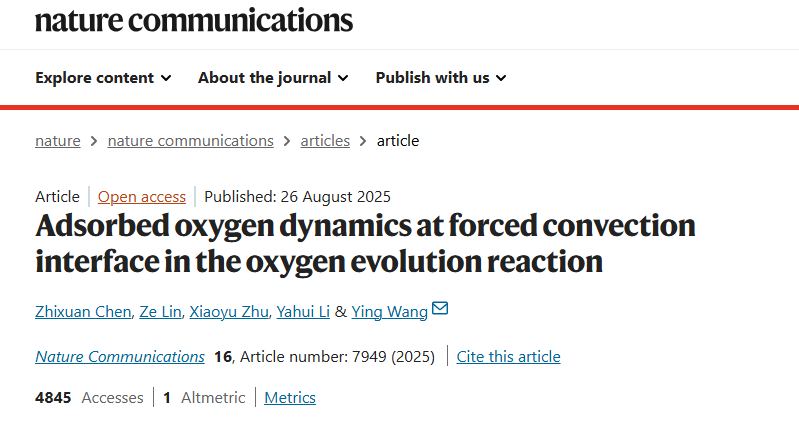Click the chevron after the nature breadcrumb
This screenshot has height=438, width=799.
(x=94, y=141)
